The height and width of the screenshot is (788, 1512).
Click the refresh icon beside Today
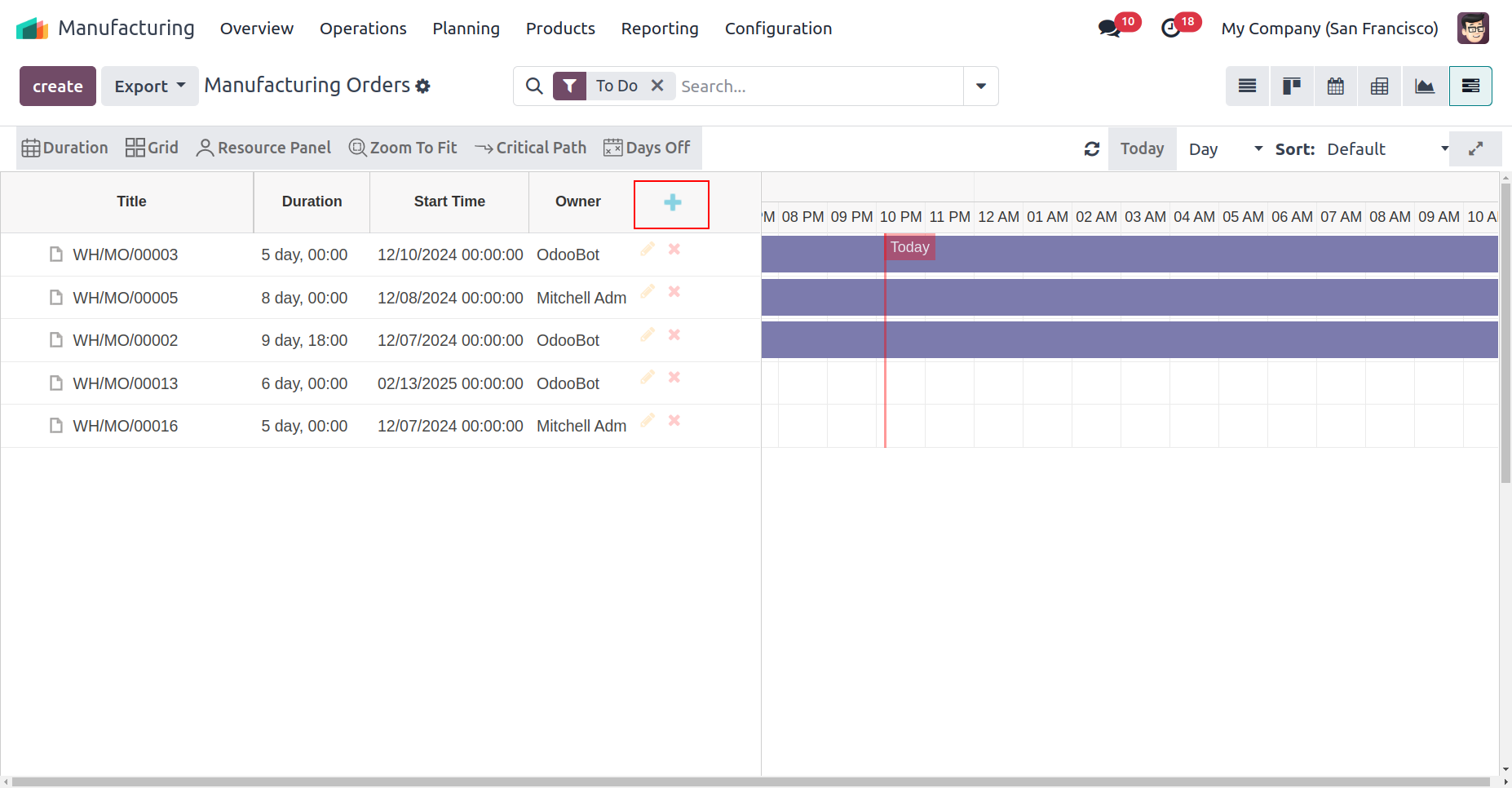coord(1091,149)
